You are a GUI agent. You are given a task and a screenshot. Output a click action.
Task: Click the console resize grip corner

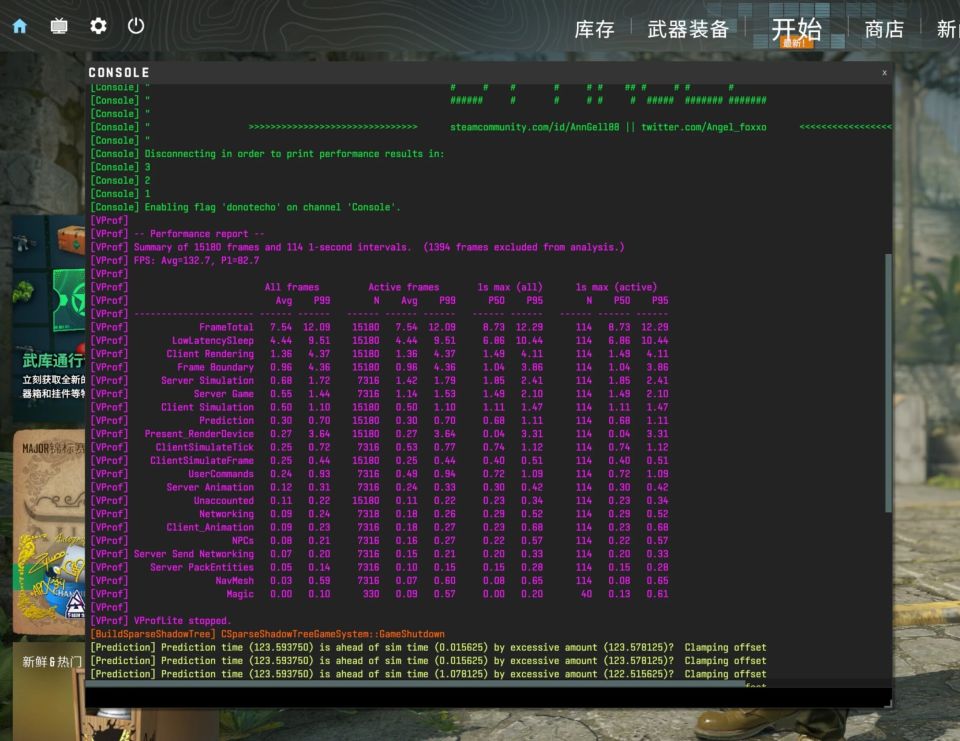888,704
